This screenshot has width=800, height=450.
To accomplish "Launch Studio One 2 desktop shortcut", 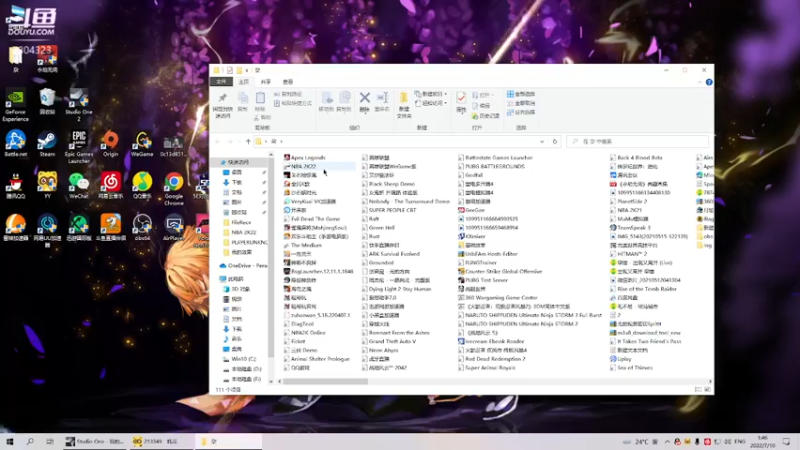I will point(79,105).
